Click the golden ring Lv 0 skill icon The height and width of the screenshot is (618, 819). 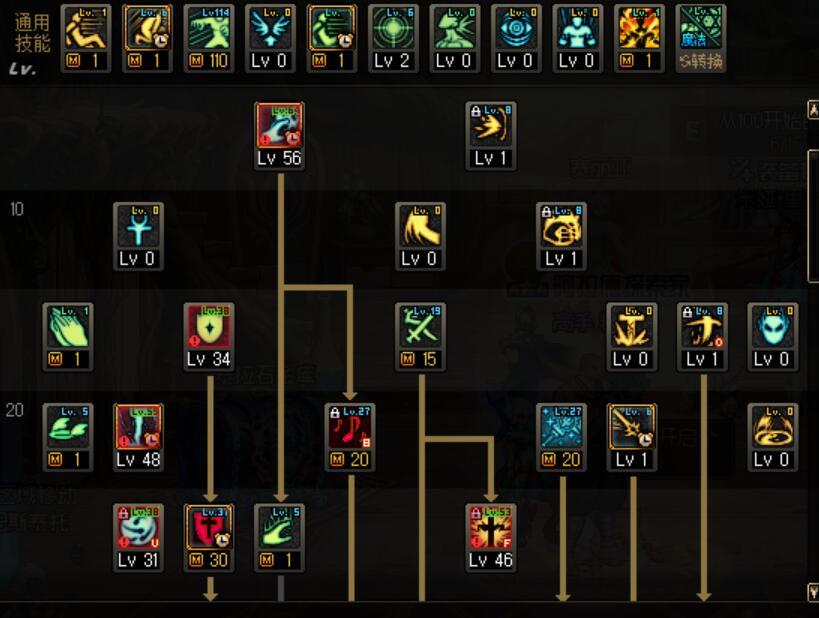(773, 427)
